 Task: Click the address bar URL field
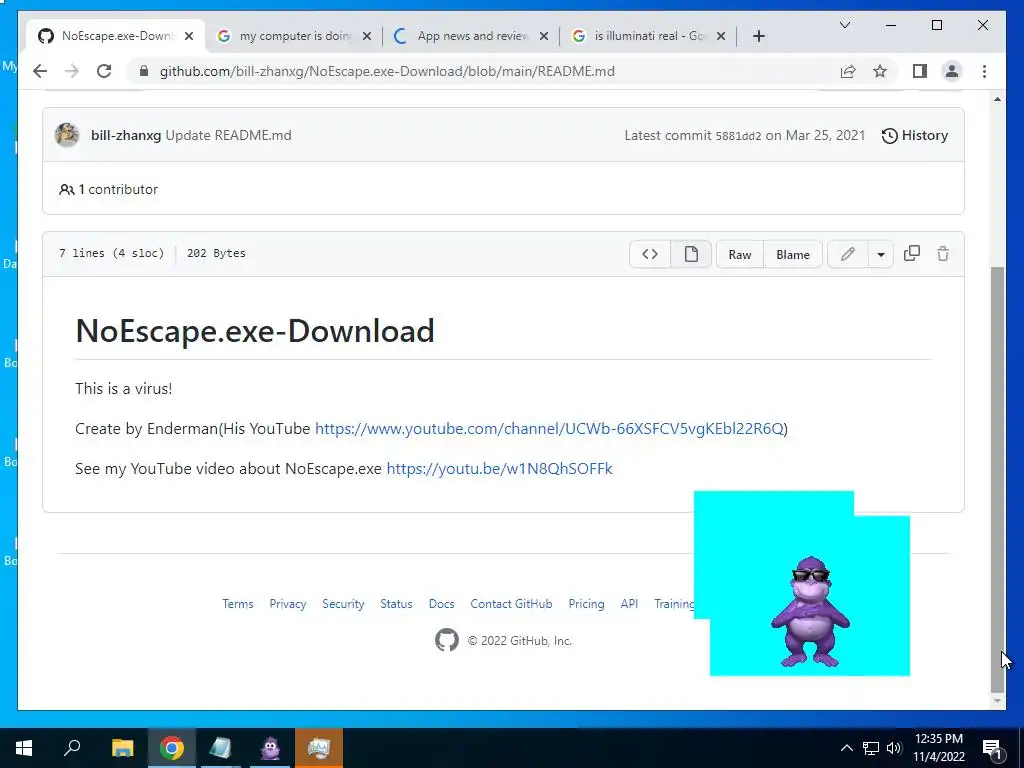387,71
